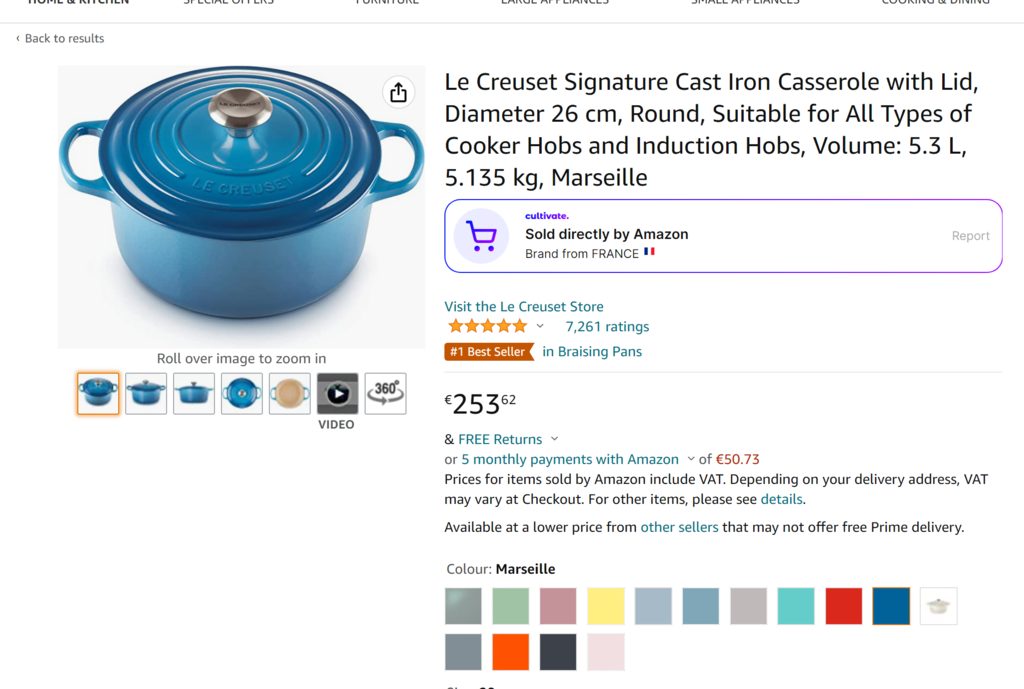This screenshot has width=1024, height=689.
Task: Play the product video thumbnail
Action: click(x=338, y=393)
